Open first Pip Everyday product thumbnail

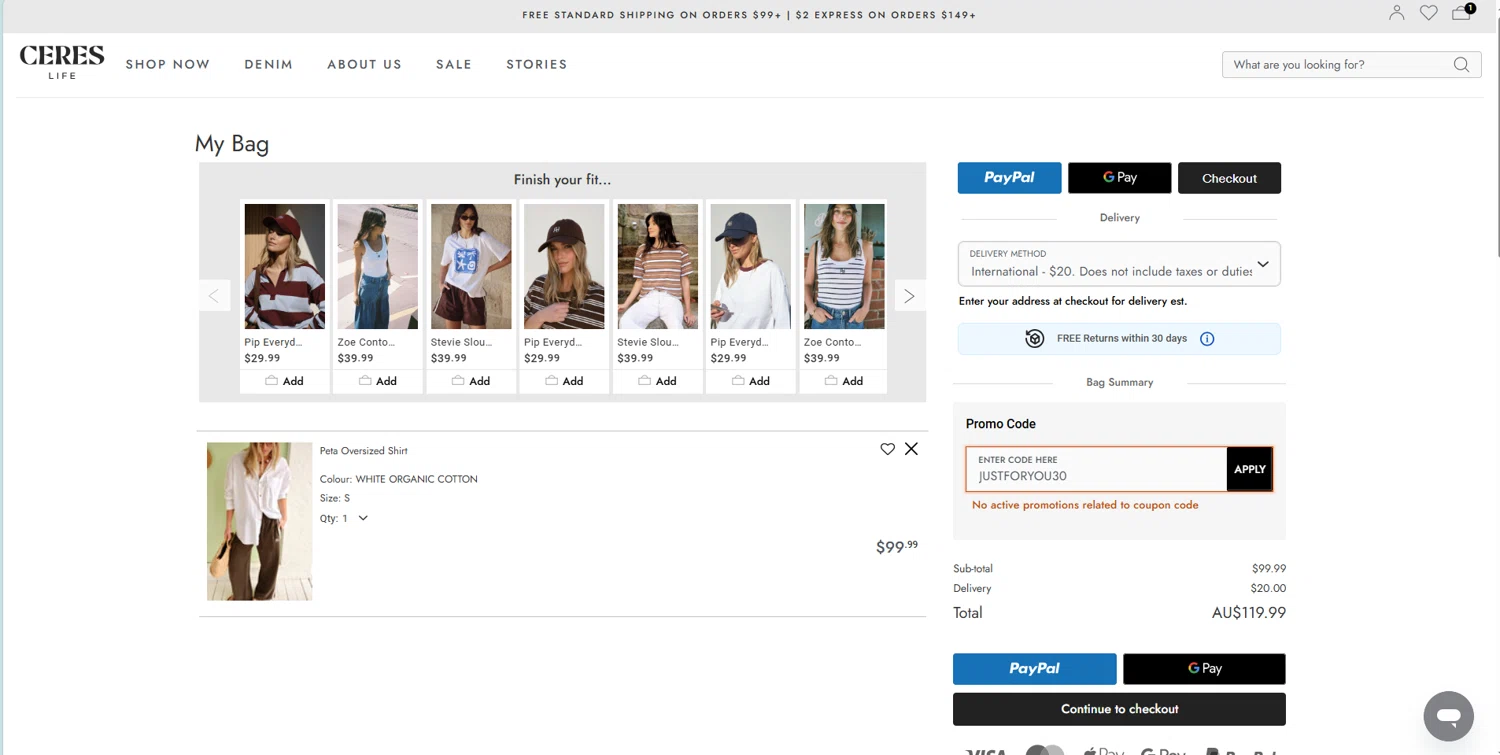coord(284,266)
